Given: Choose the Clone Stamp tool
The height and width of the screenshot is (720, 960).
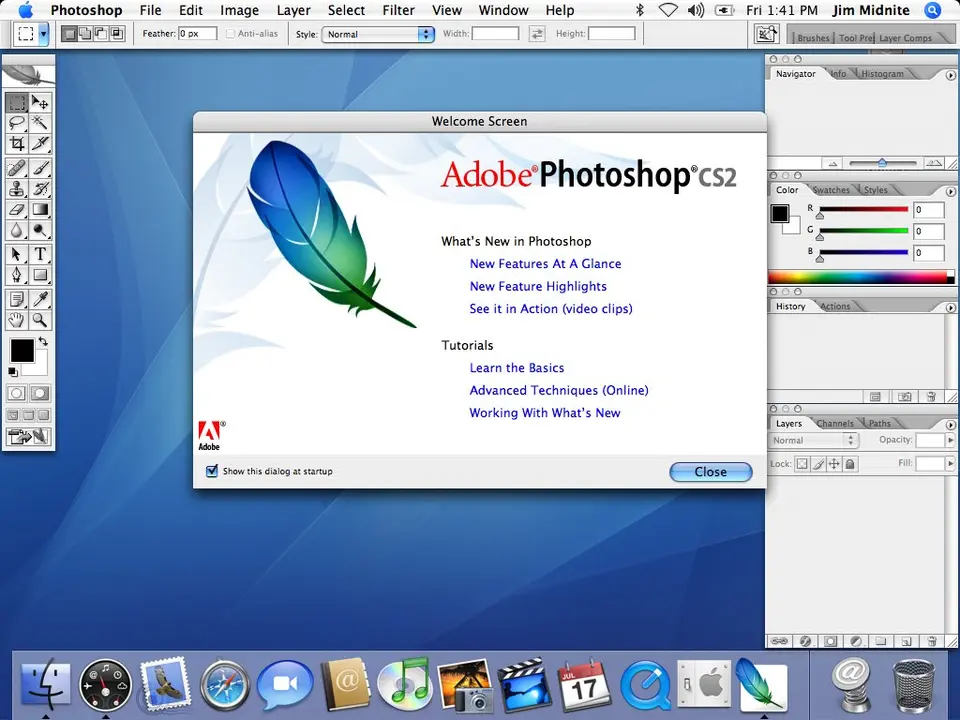Looking at the screenshot, I should (17, 188).
